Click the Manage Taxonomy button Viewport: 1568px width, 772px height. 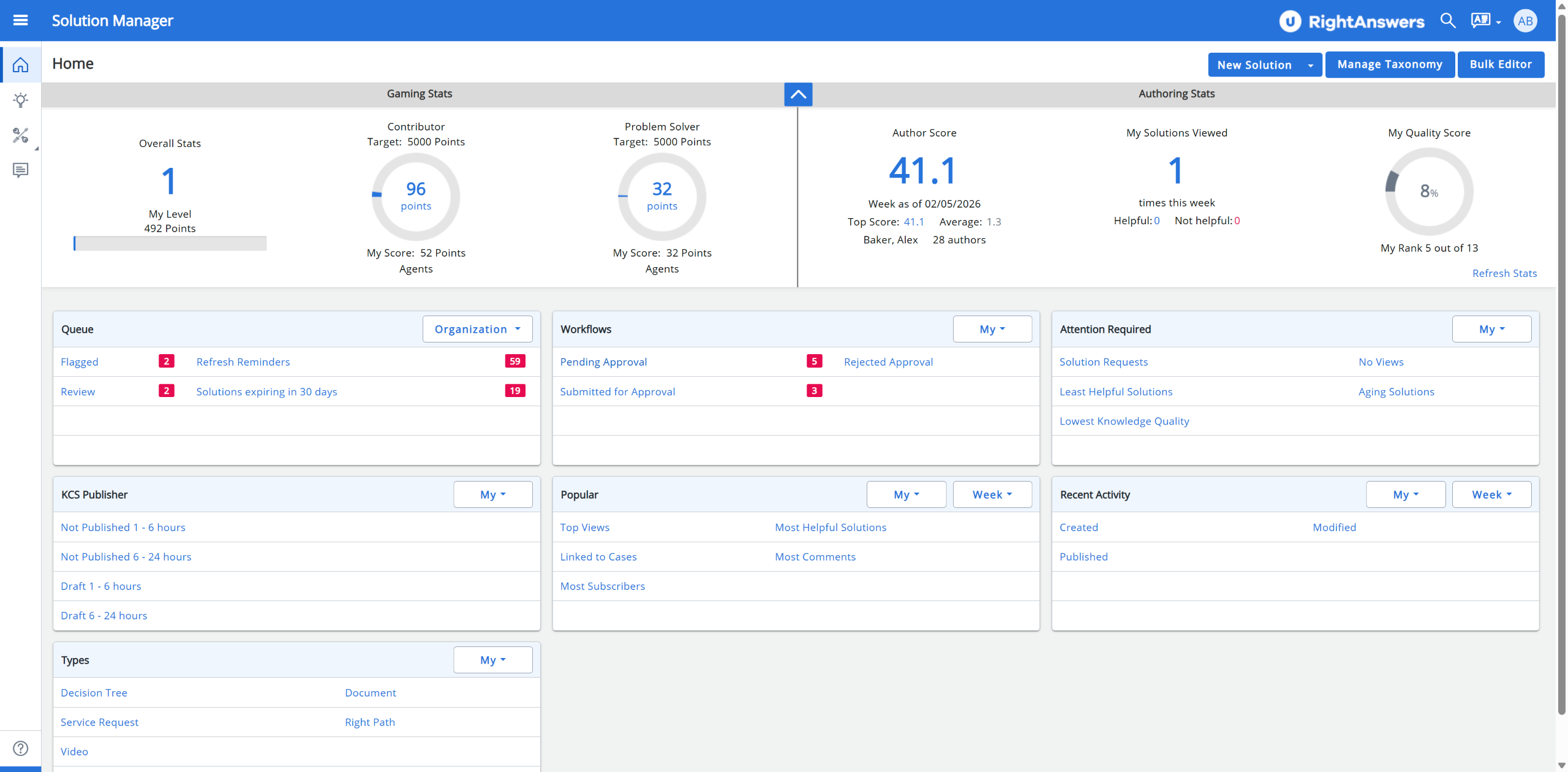1390,64
